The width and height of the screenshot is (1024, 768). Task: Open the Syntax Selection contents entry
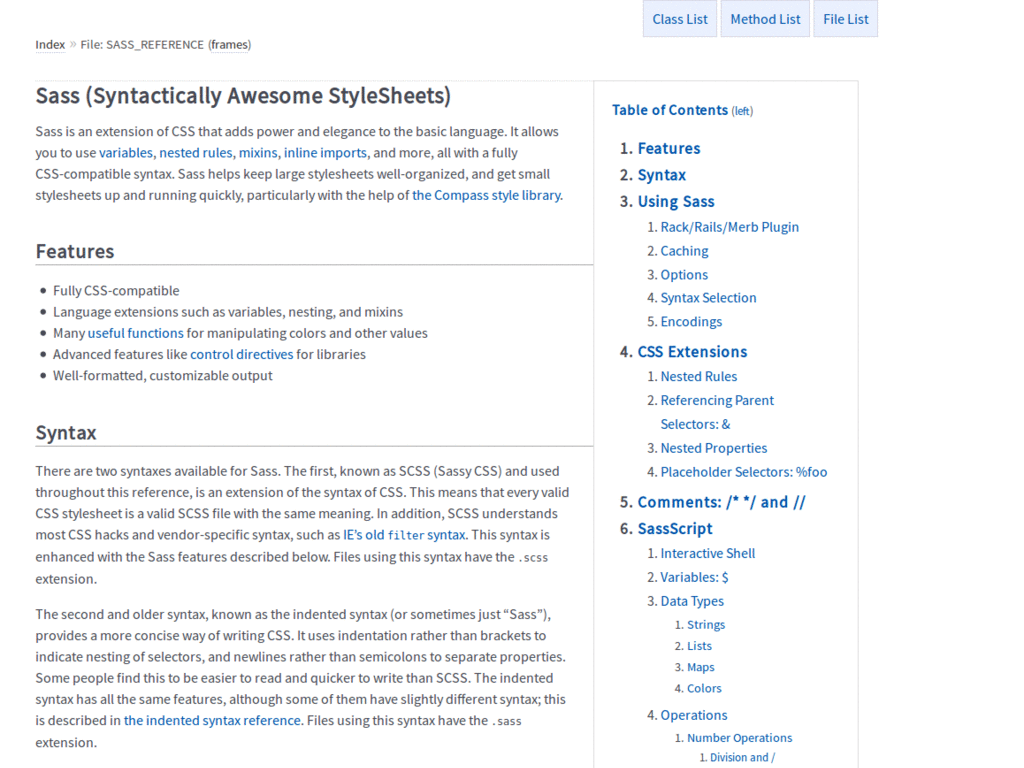[x=708, y=298]
